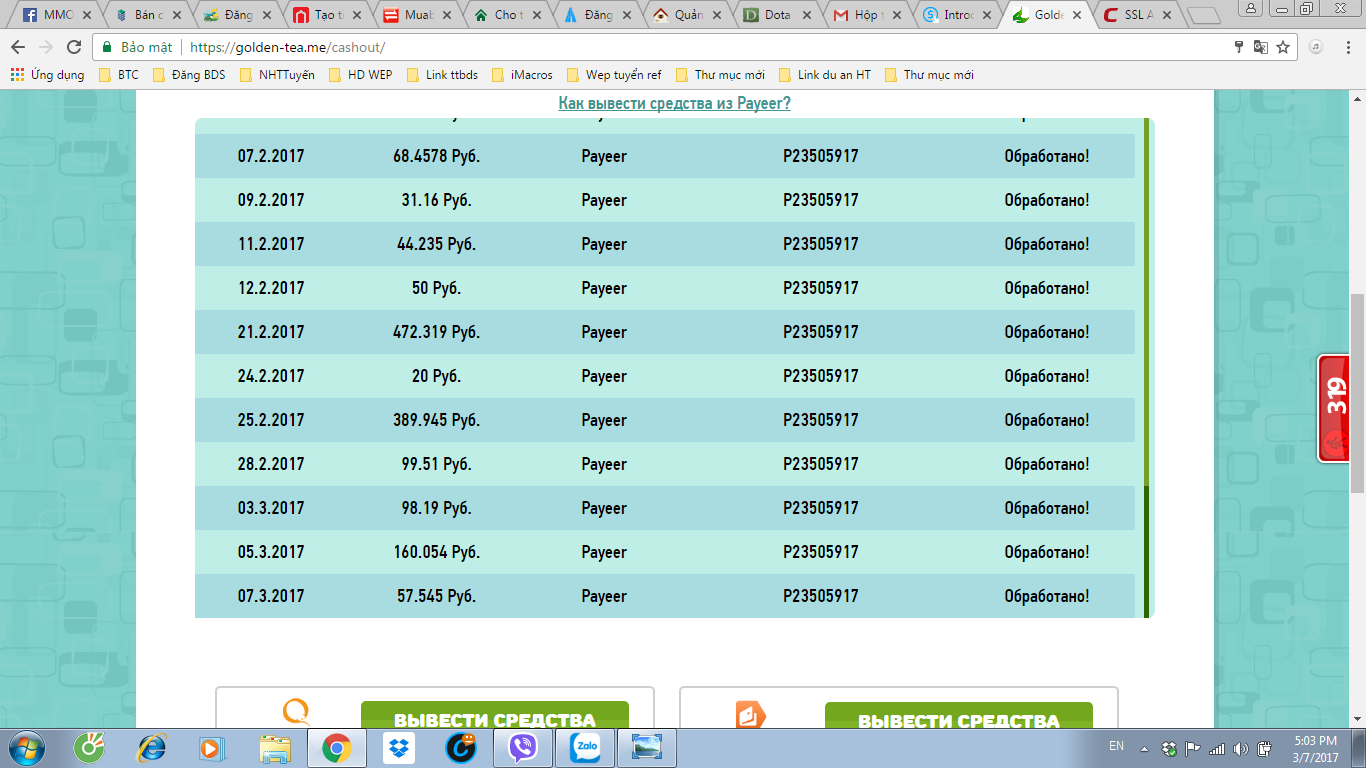Open the green Cốc Cốc browser taskbar icon
The height and width of the screenshot is (768, 1366).
91,748
